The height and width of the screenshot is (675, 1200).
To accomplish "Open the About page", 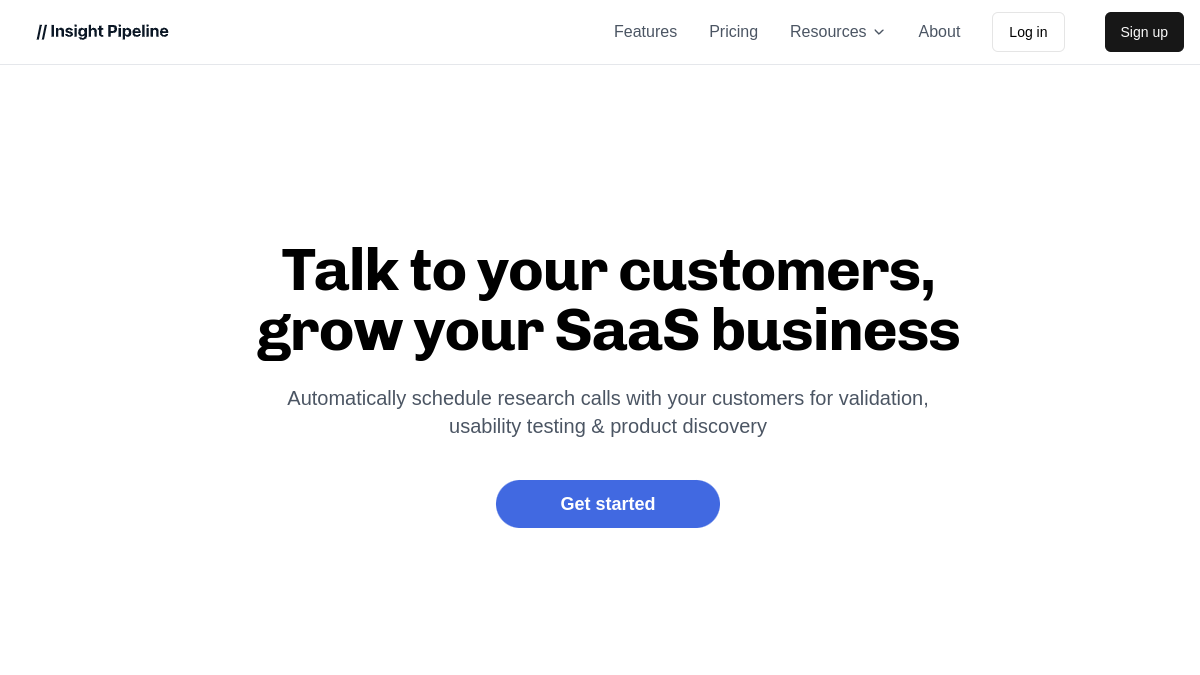I will [x=939, y=32].
